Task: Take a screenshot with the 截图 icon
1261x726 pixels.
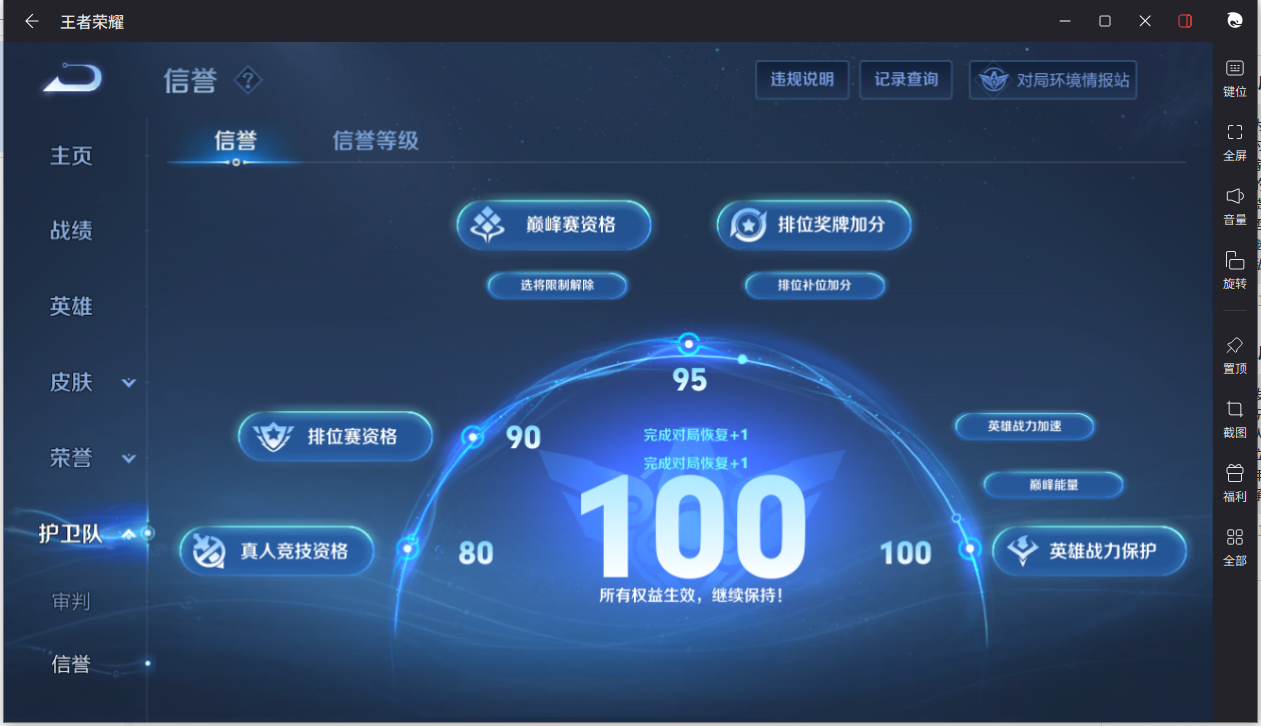Action: point(1234,419)
